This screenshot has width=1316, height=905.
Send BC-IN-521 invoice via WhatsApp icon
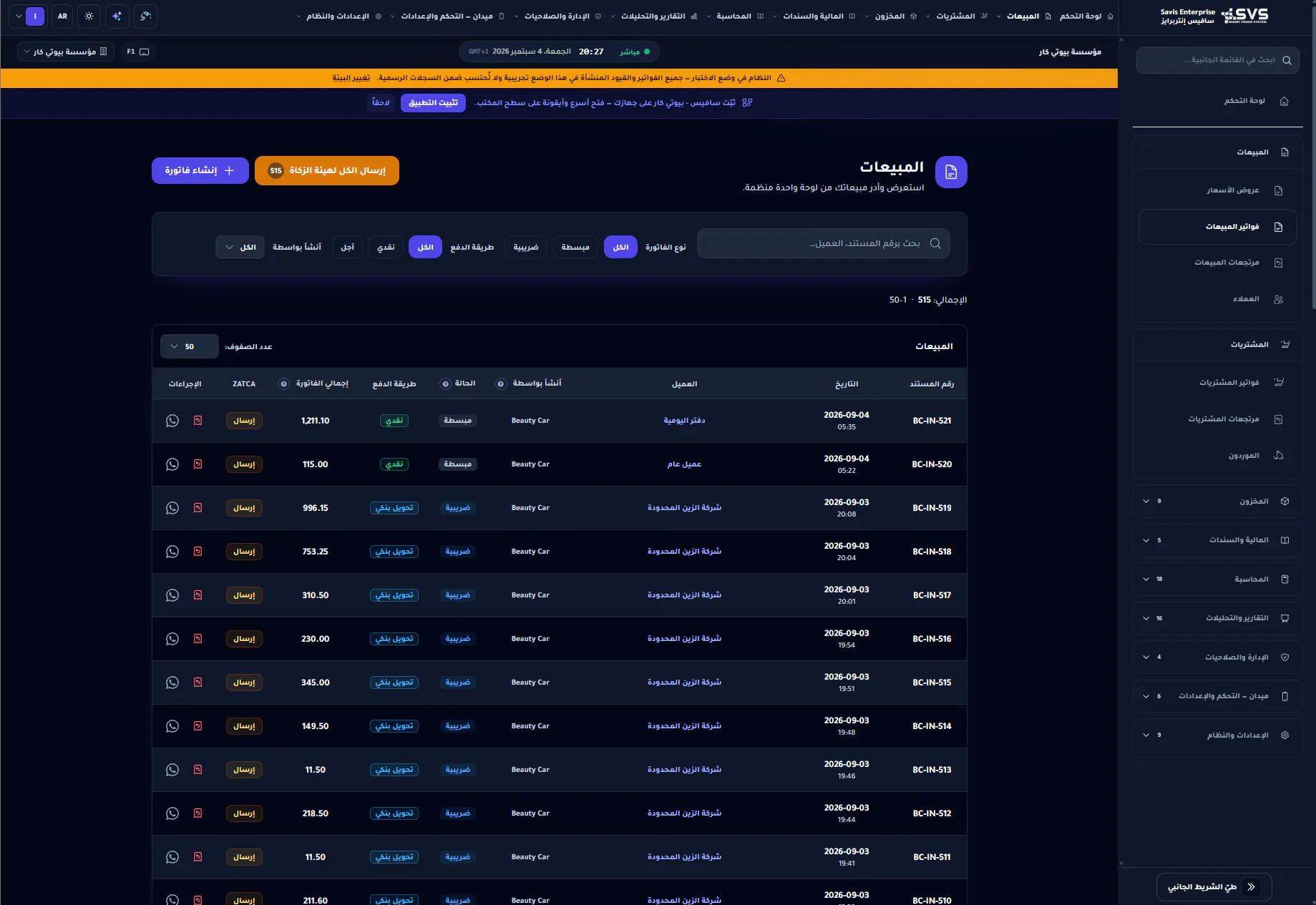(172, 421)
